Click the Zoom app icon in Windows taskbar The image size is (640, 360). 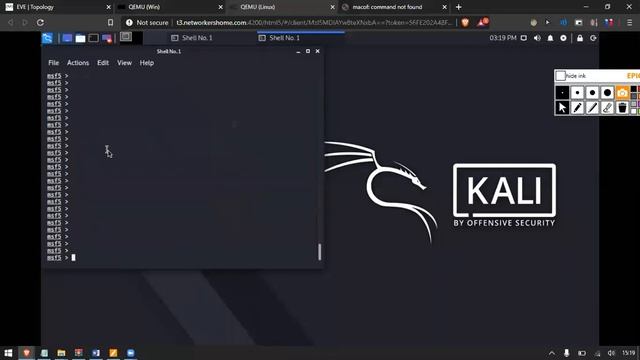point(131,353)
